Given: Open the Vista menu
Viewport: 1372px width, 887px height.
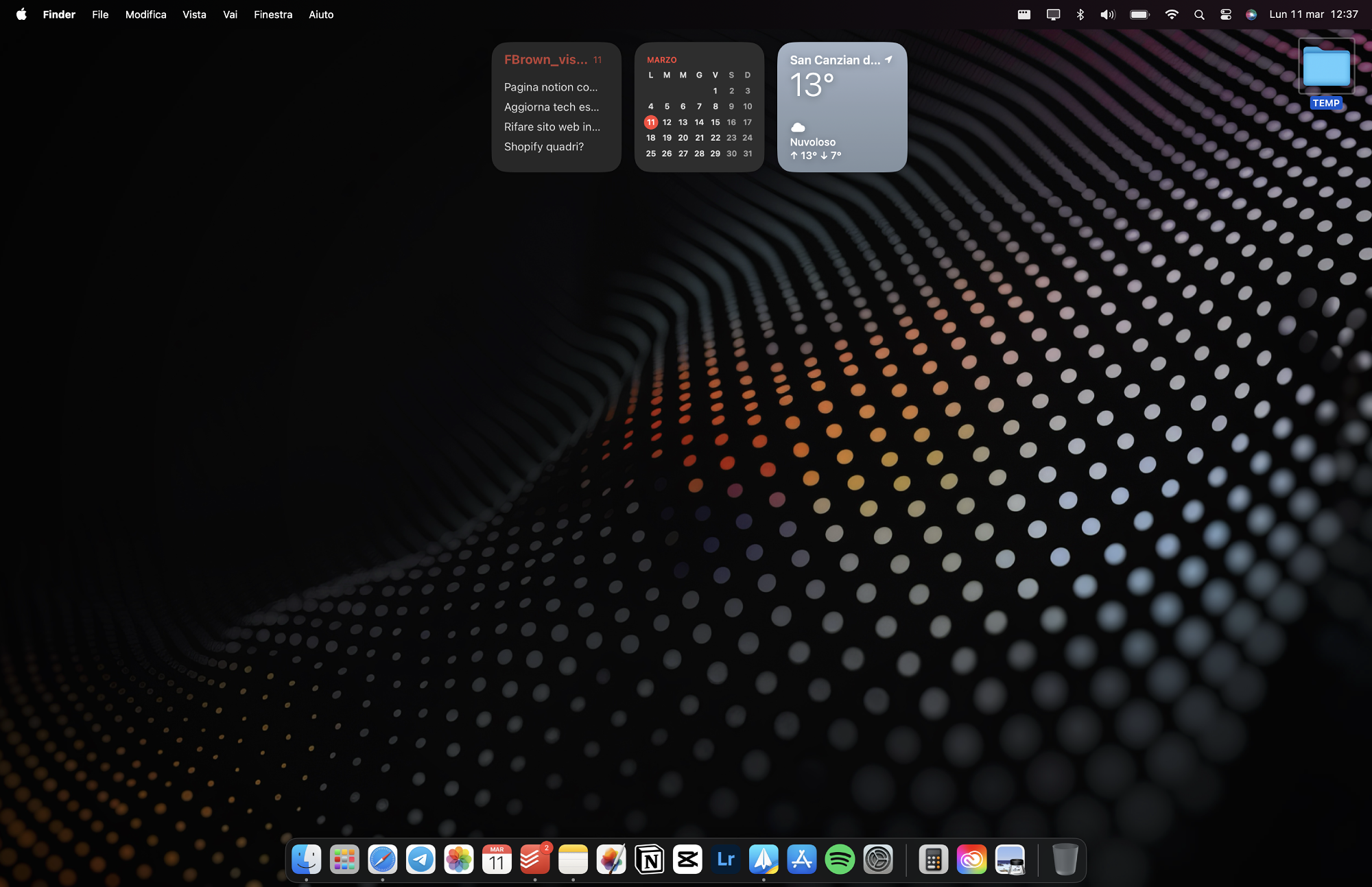Looking at the screenshot, I should pyautogui.click(x=194, y=14).
